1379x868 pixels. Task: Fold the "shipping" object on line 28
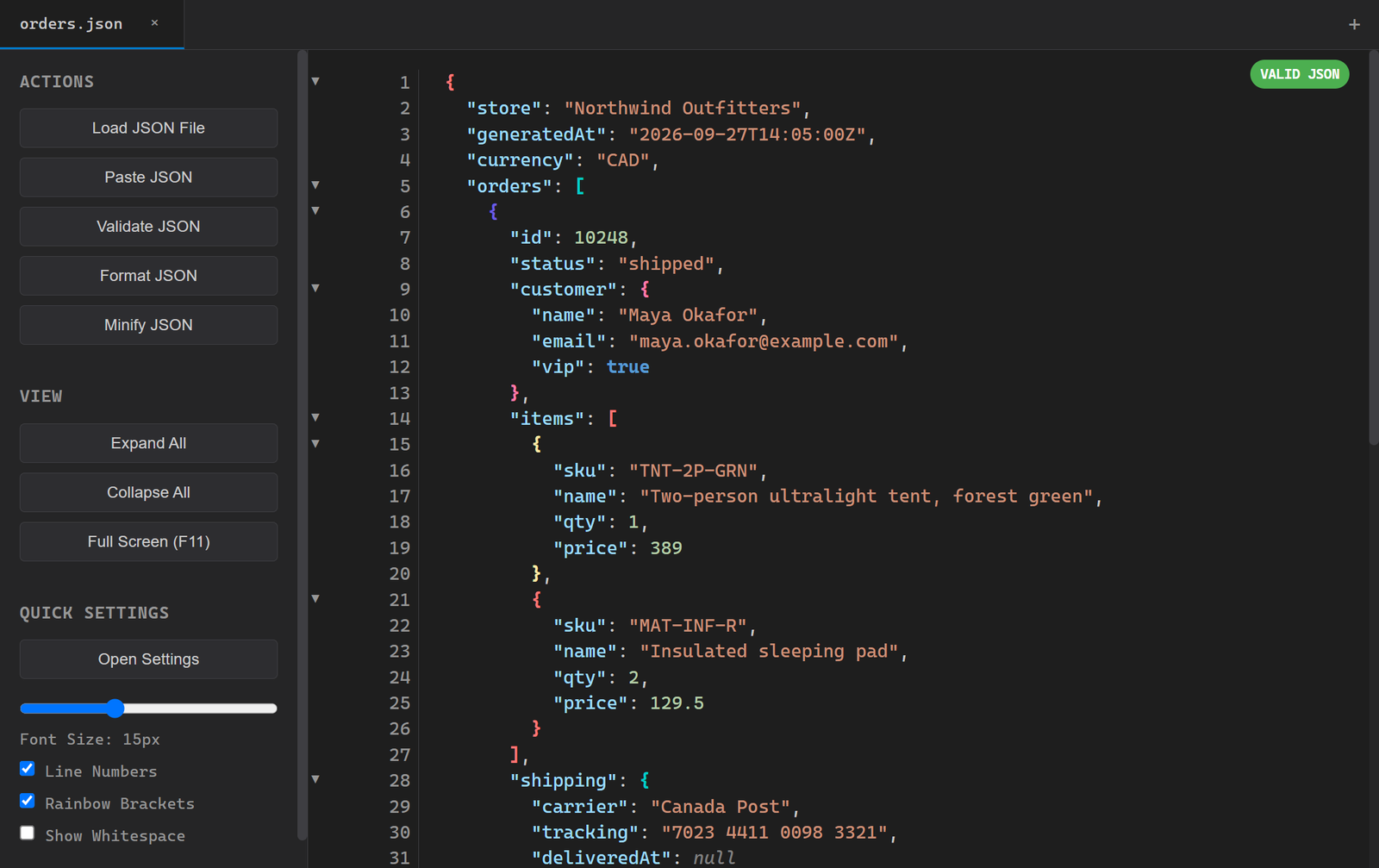(x=315, y=779)
